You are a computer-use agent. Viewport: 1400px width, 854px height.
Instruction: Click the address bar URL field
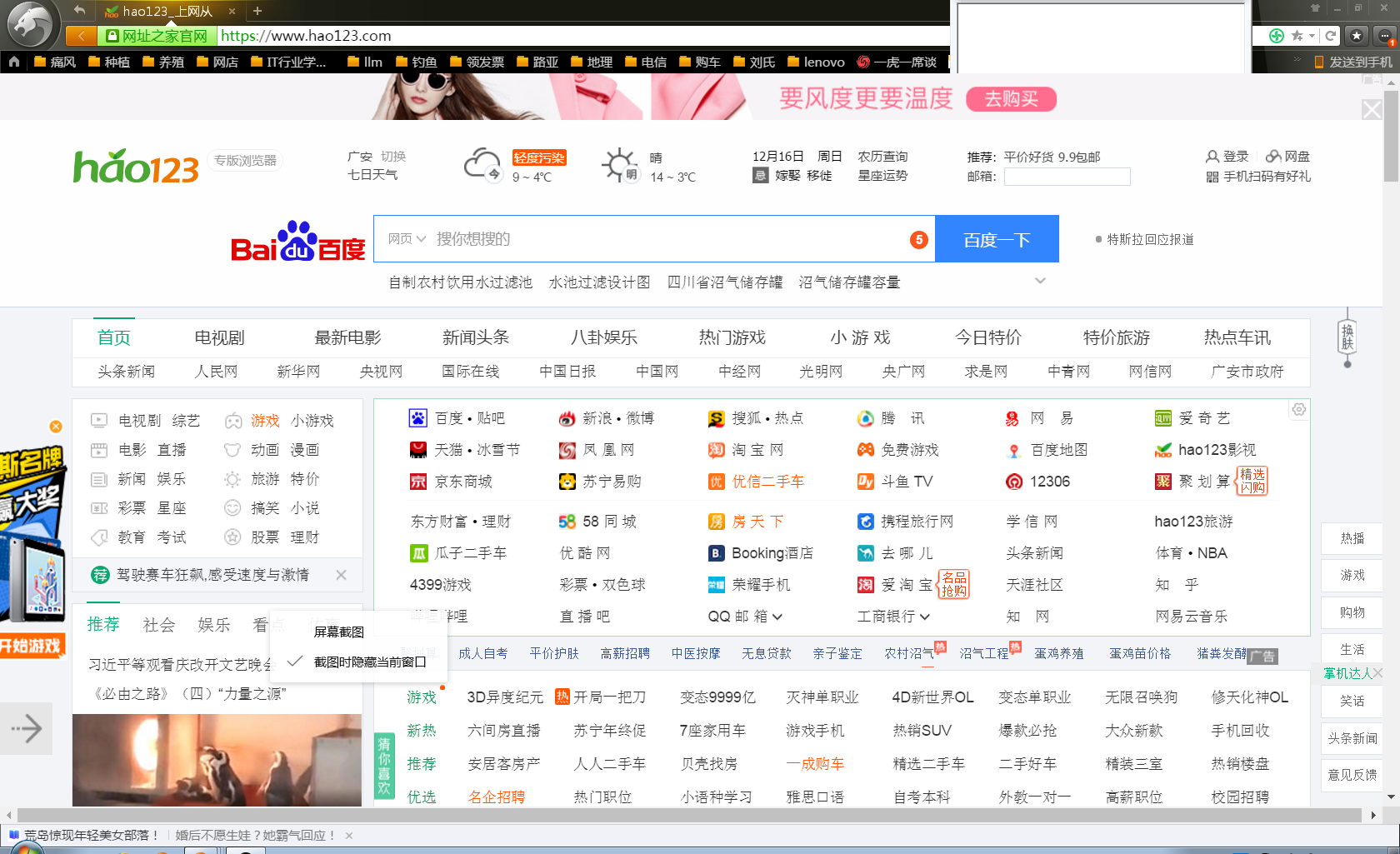[x=583, y=36]
